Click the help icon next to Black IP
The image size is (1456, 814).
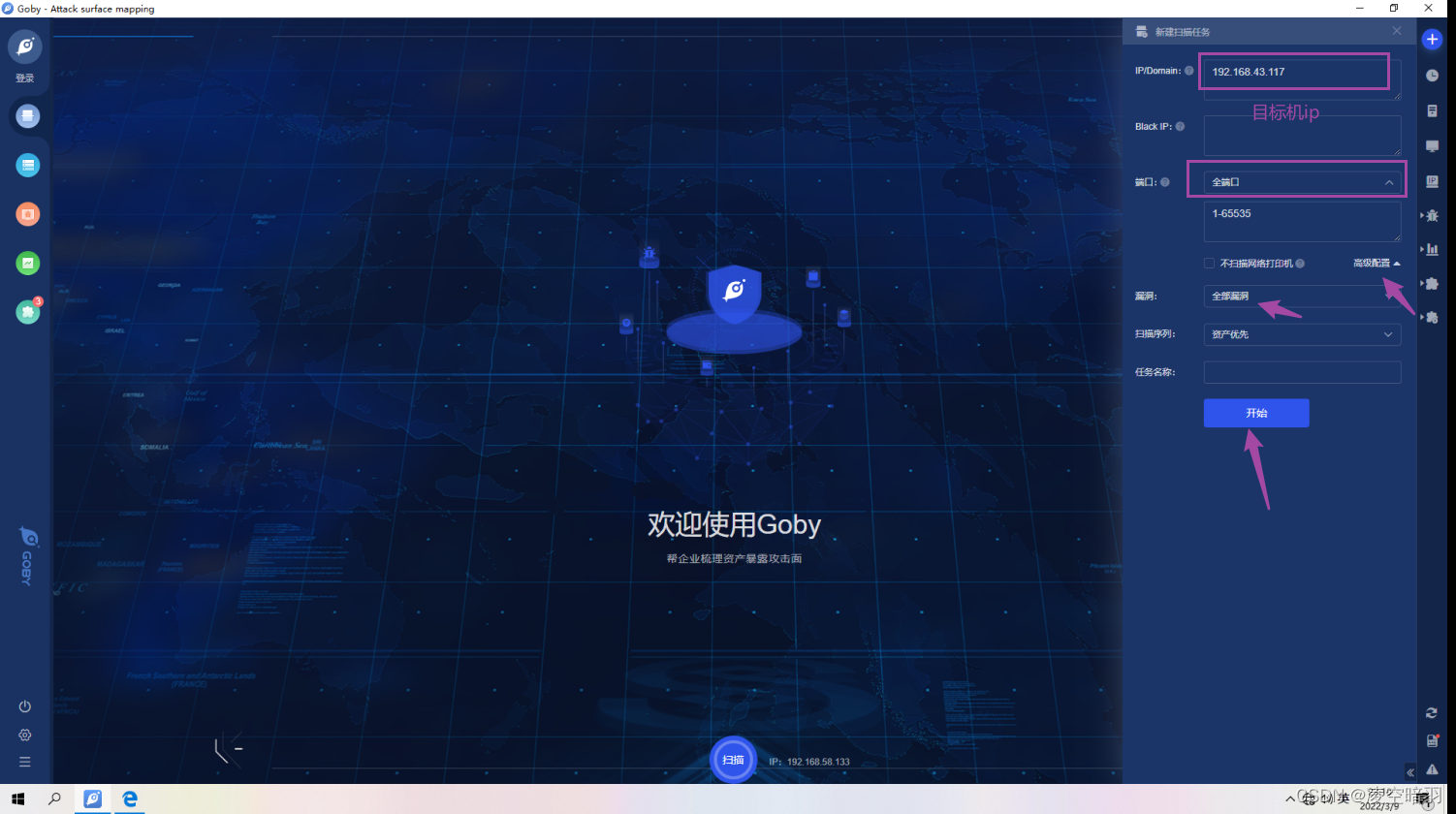pyautogui.click(x=1180, y=126)
